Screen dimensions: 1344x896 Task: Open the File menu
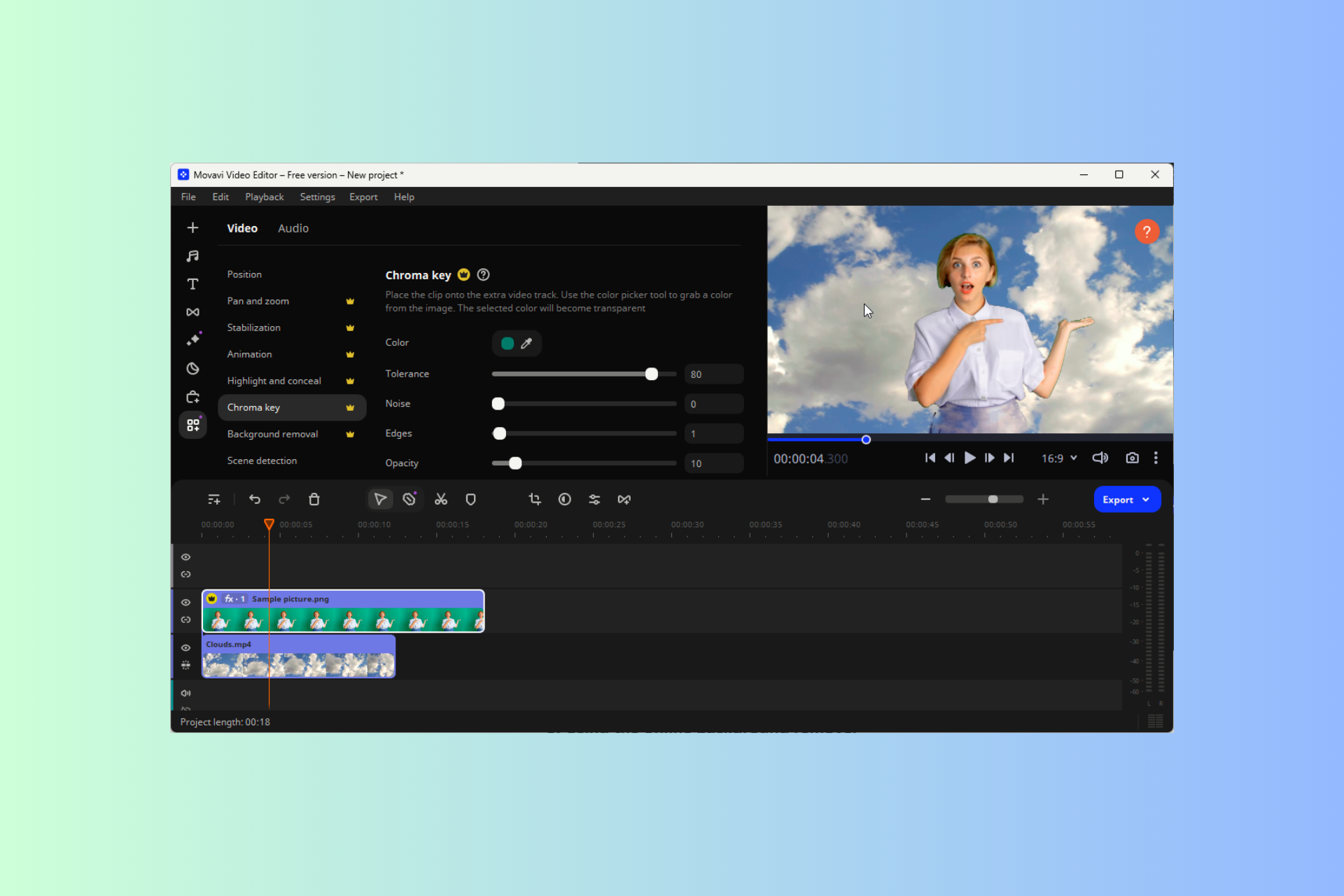click(x=188, y=197)
